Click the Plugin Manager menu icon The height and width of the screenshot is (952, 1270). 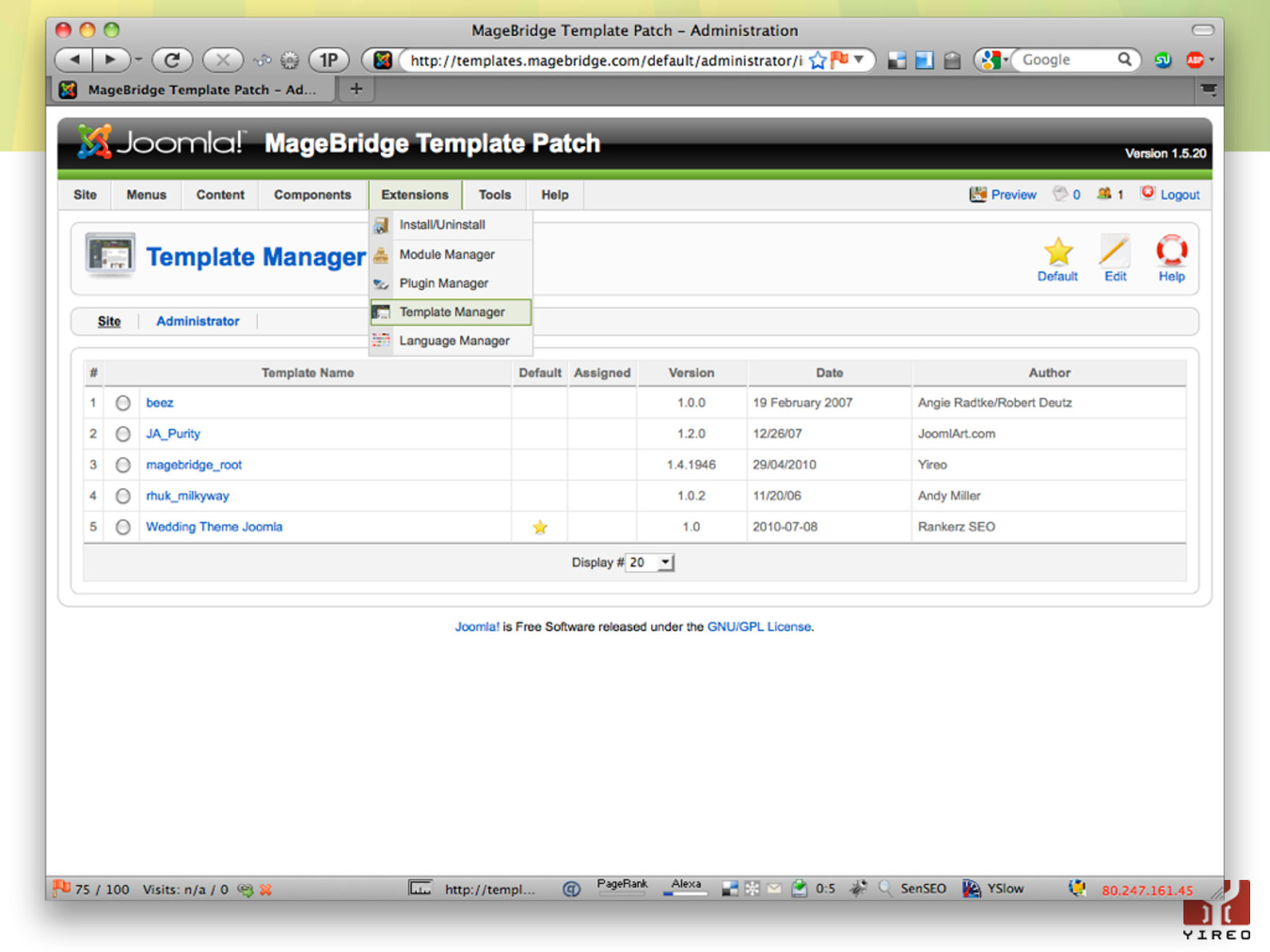click(381, 283)
